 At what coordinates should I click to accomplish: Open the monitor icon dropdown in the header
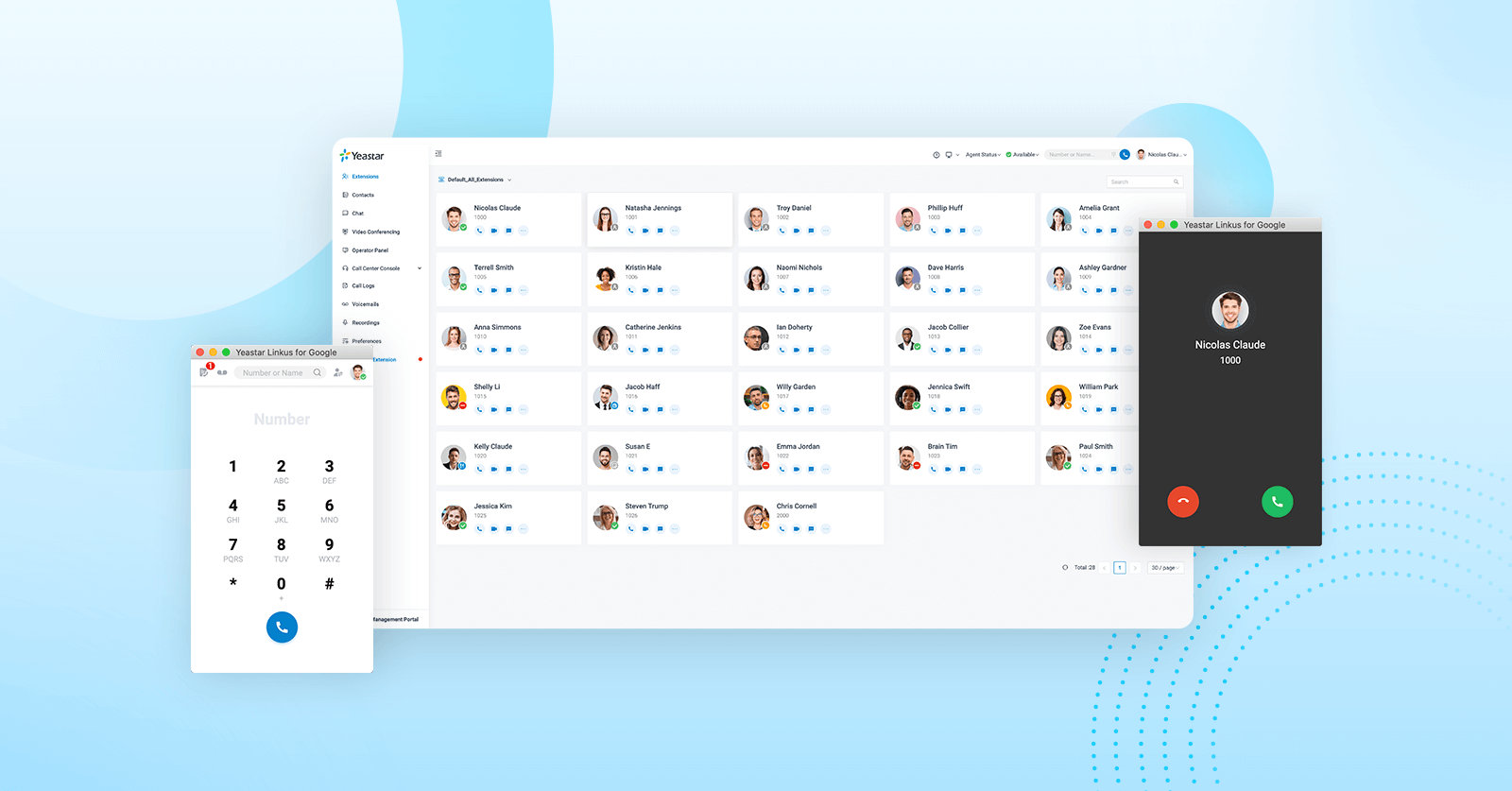pos(952,155)
